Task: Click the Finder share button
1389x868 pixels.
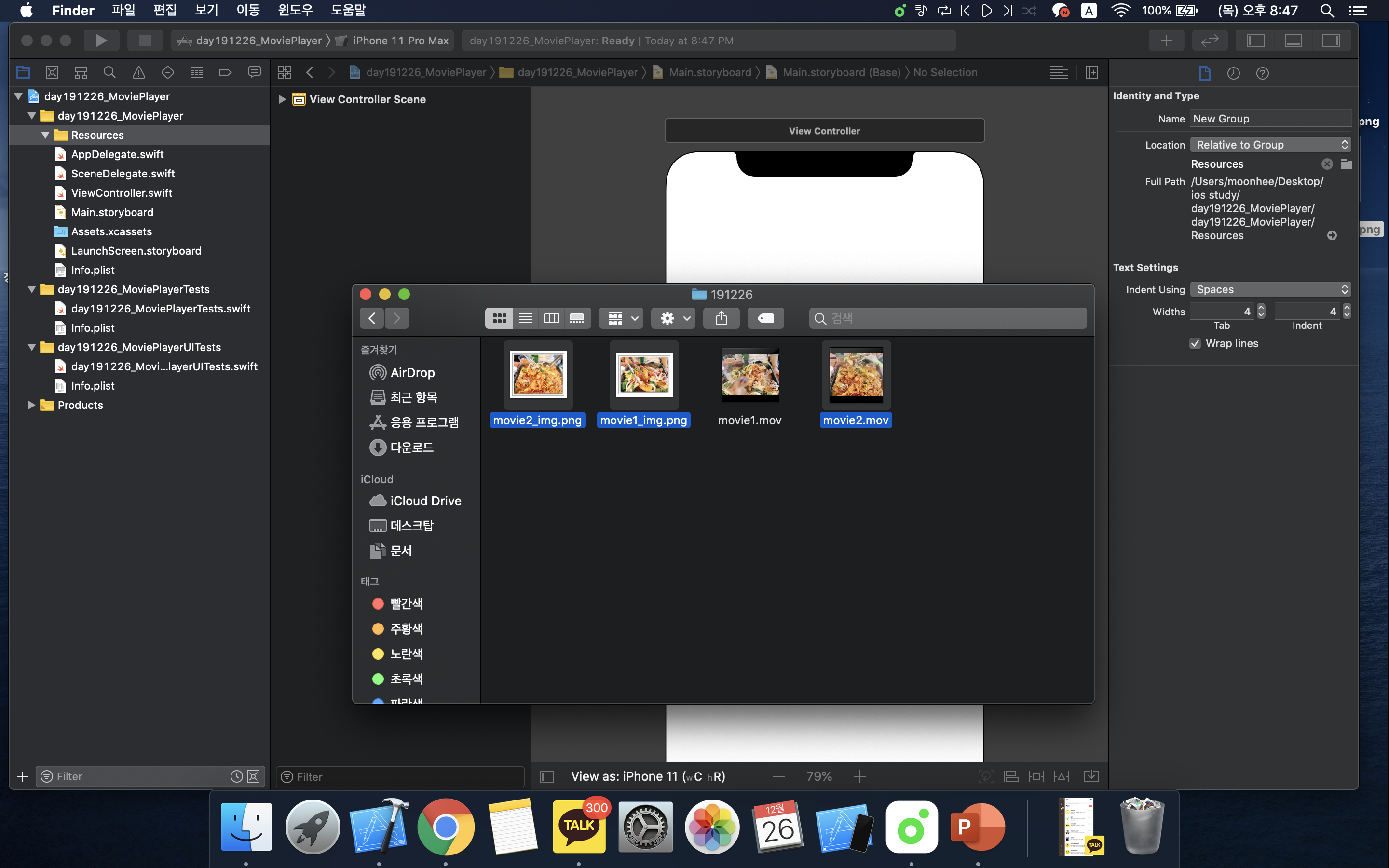Action: [721, 318]
